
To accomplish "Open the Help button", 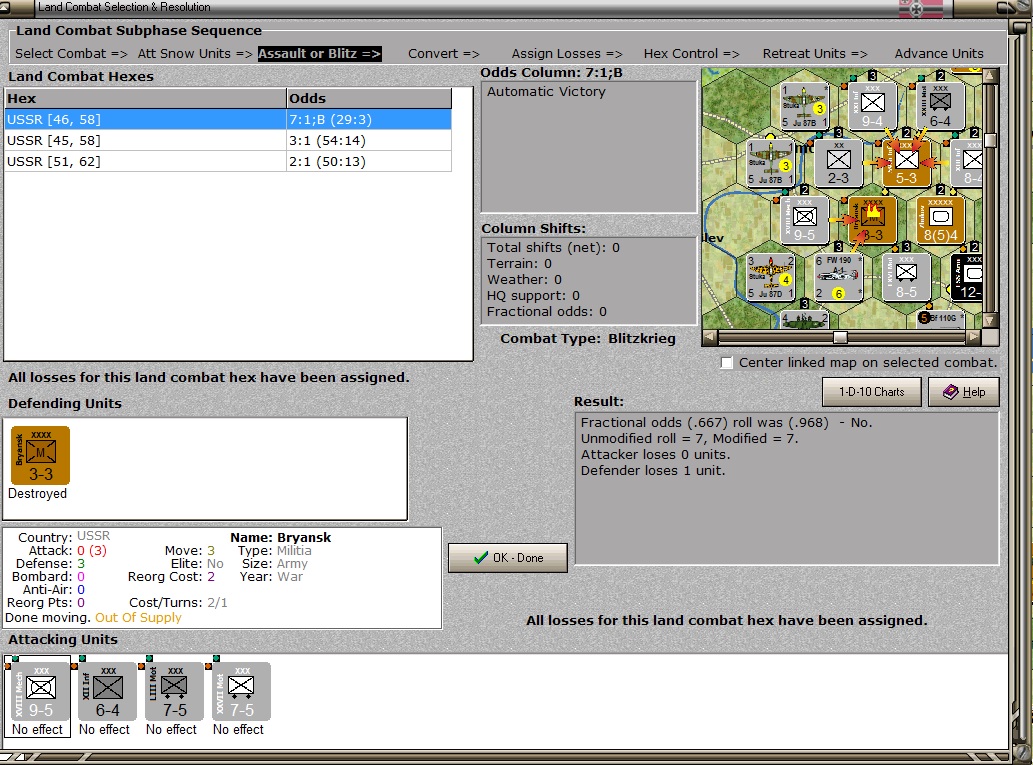I will click(964, 392).
